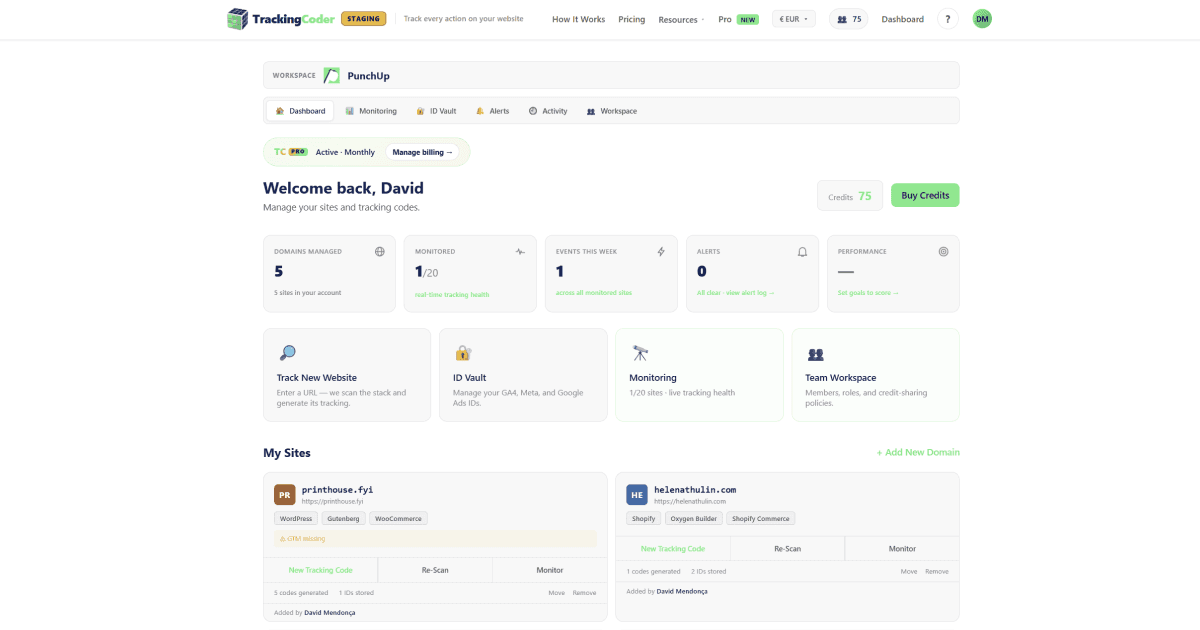This screenshot has height=630, width=1200.
Task: Open Dashboard link in top navigation
Action: click(x=902, y=19)
